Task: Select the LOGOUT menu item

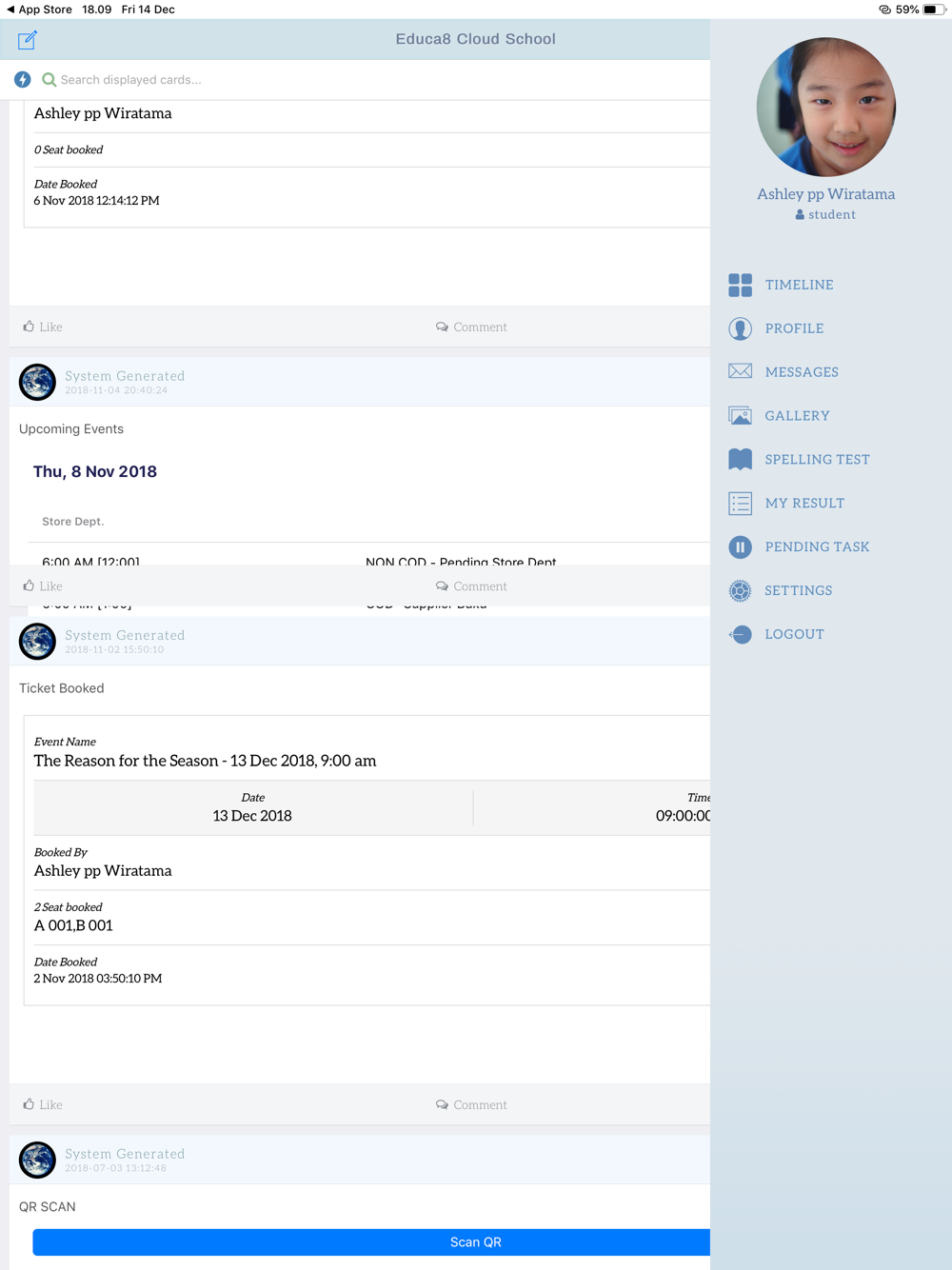Action: tap(794, 634)
